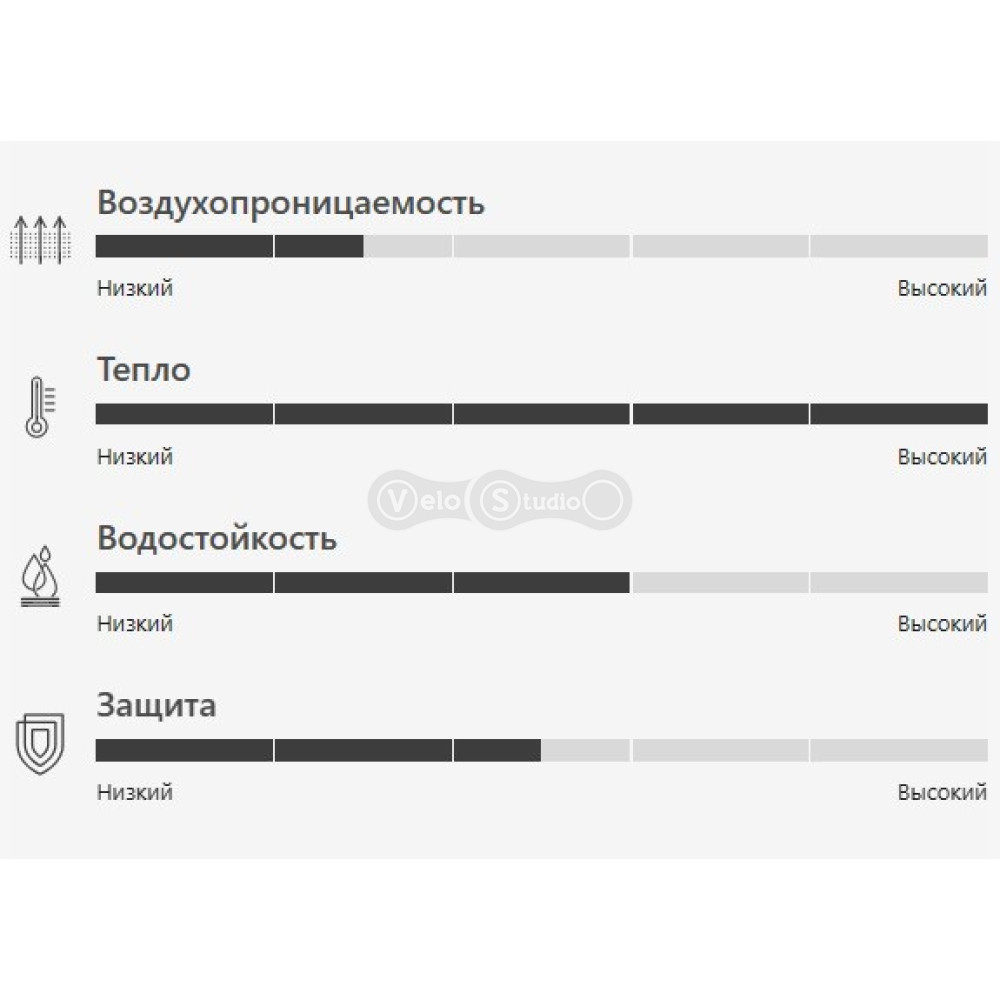The image size is (1000, 1000).
Task: Click the Воздухопроницаемость heading
Action: 291,204
